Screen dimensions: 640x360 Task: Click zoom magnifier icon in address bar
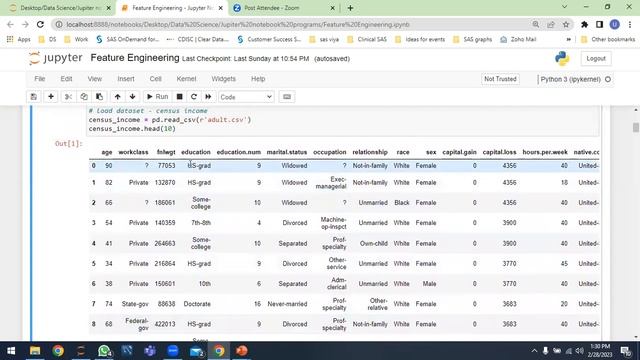(536, 24)
